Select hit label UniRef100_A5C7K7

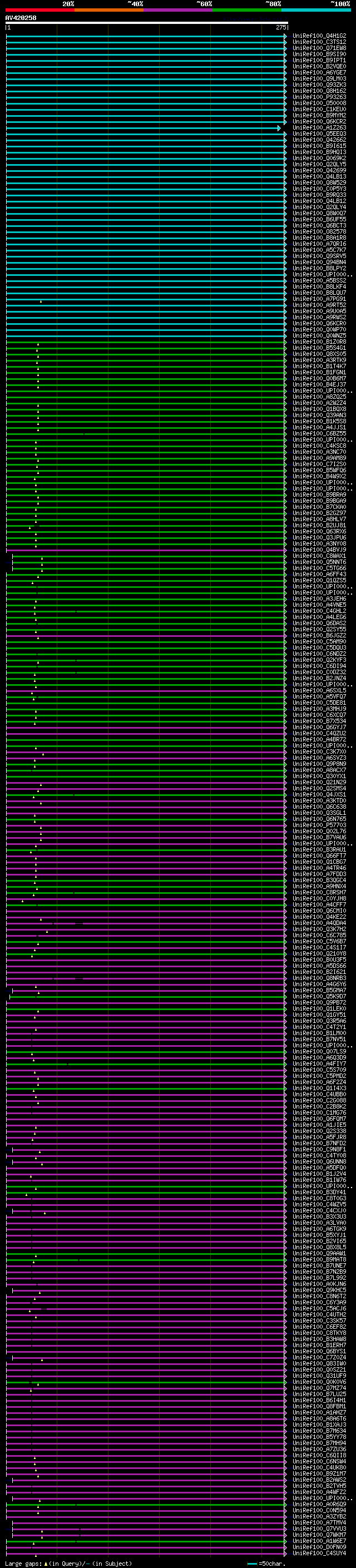[319, 250]
